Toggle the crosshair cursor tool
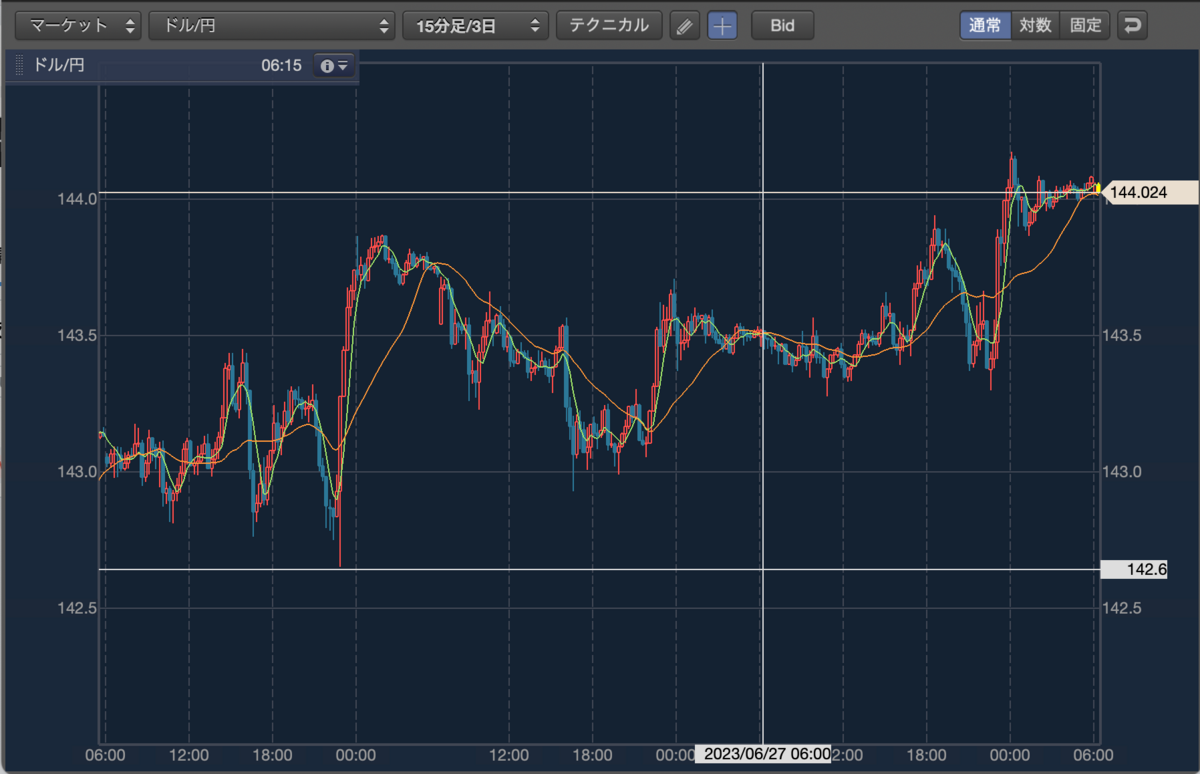This screenshot has height=774, width=1200. (x=722, y=27)
